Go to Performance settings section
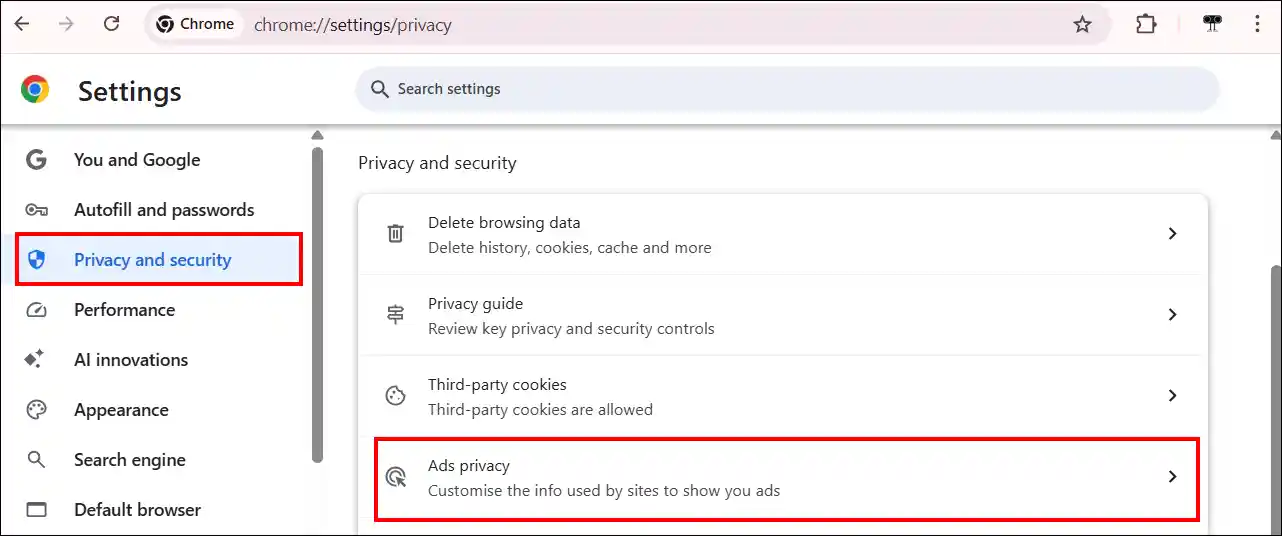 [124, 310]
